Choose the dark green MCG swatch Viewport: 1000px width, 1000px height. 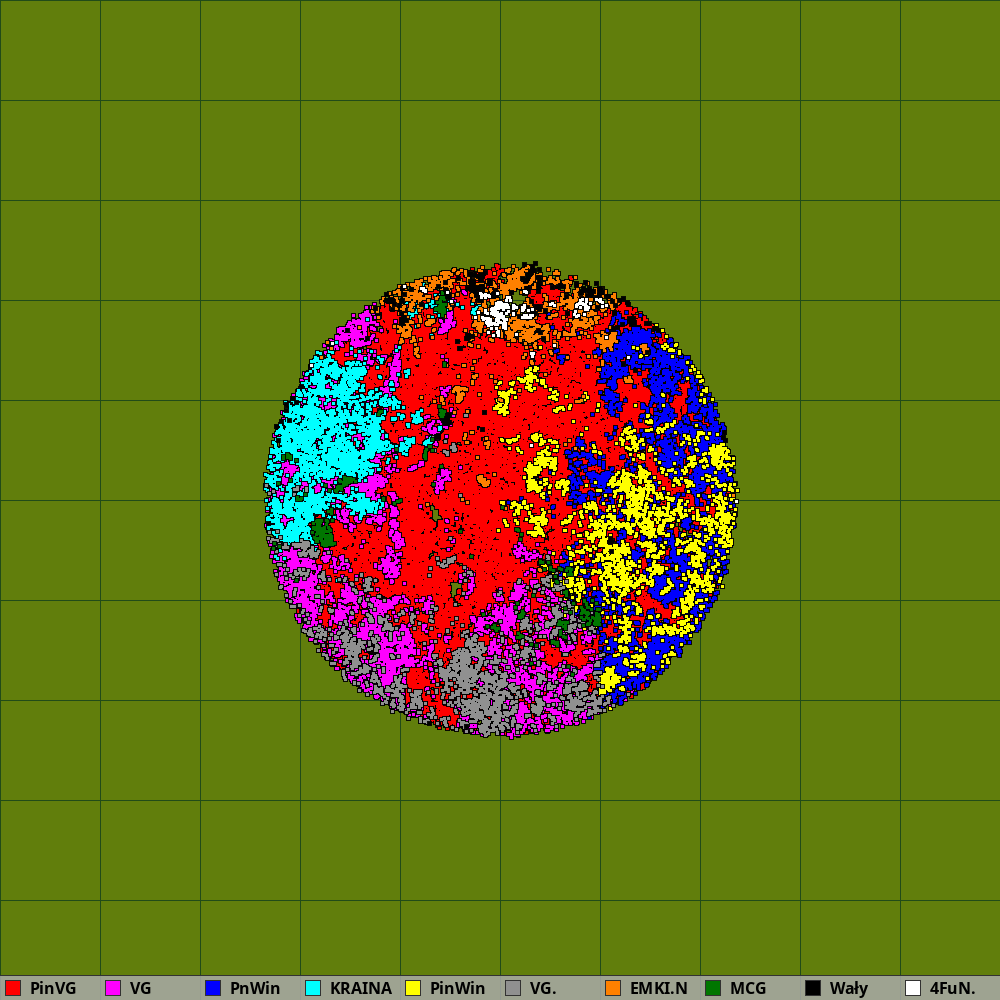pyautogui.click(x=713, y=988)
